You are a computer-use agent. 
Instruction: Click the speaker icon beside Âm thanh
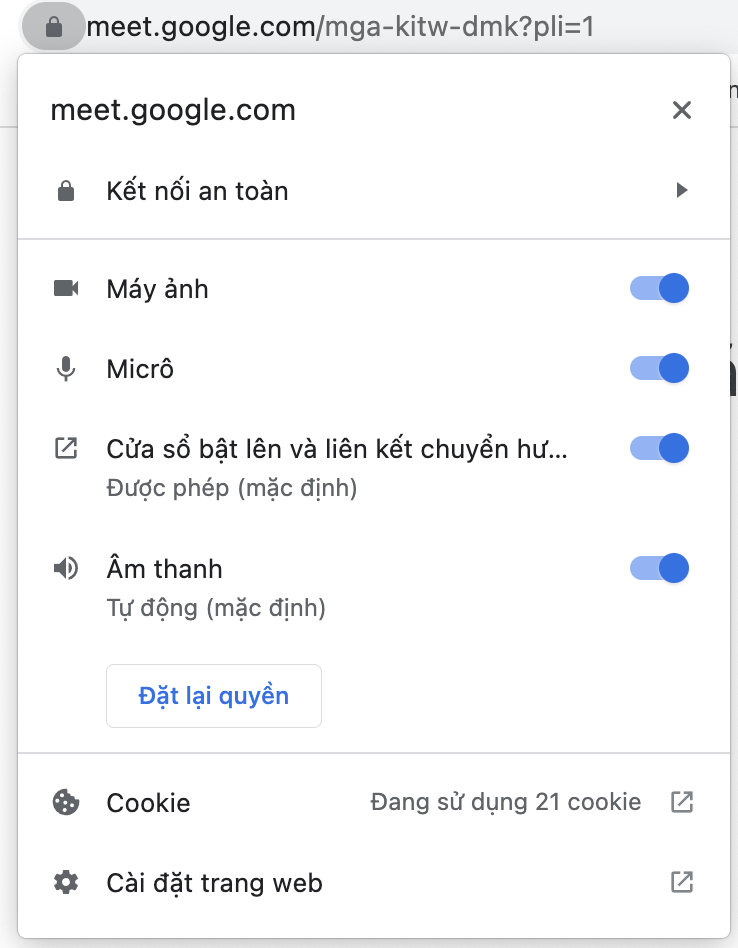[66, 569]
